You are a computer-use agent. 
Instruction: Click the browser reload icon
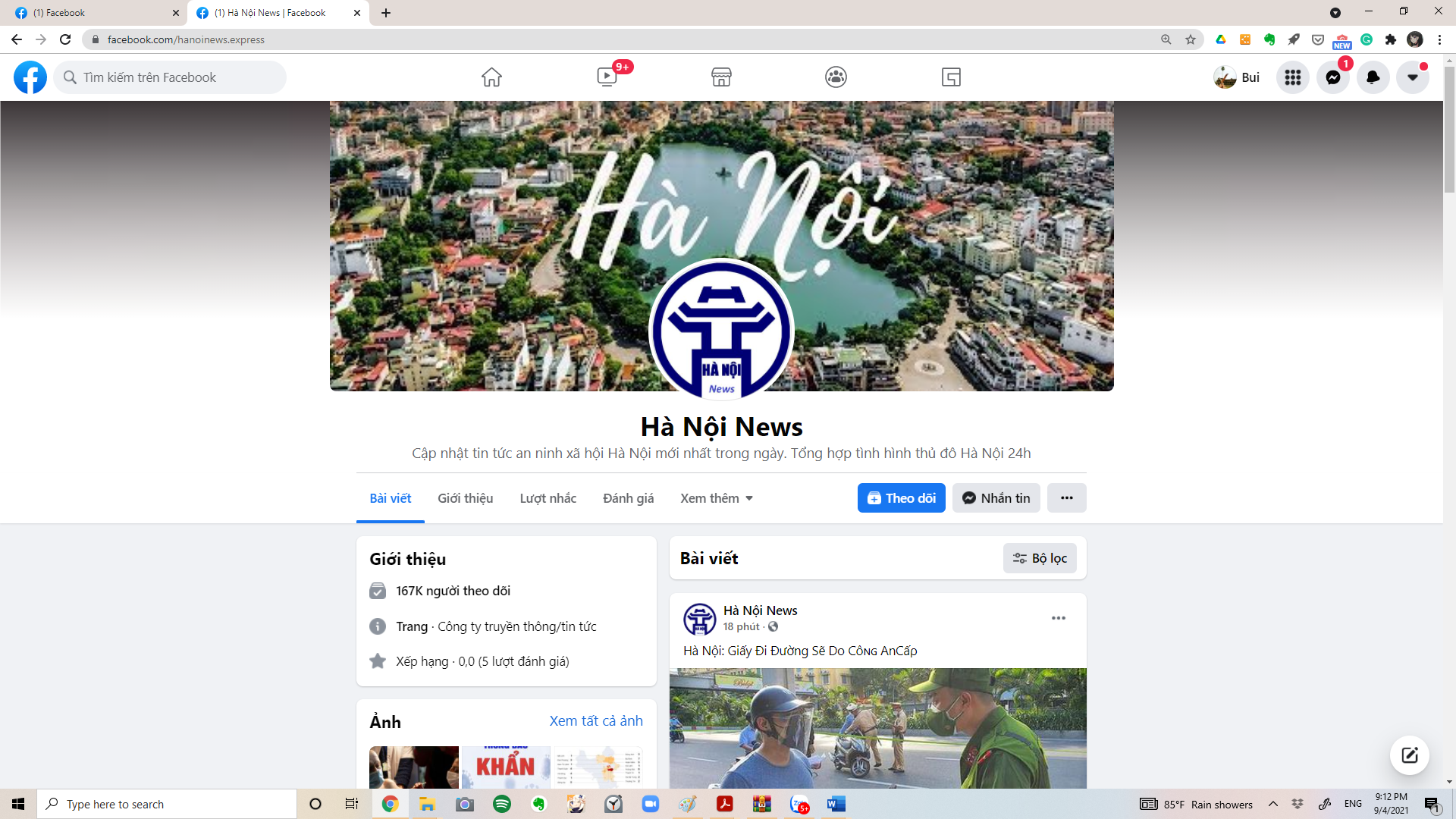(x=65, y=39)
